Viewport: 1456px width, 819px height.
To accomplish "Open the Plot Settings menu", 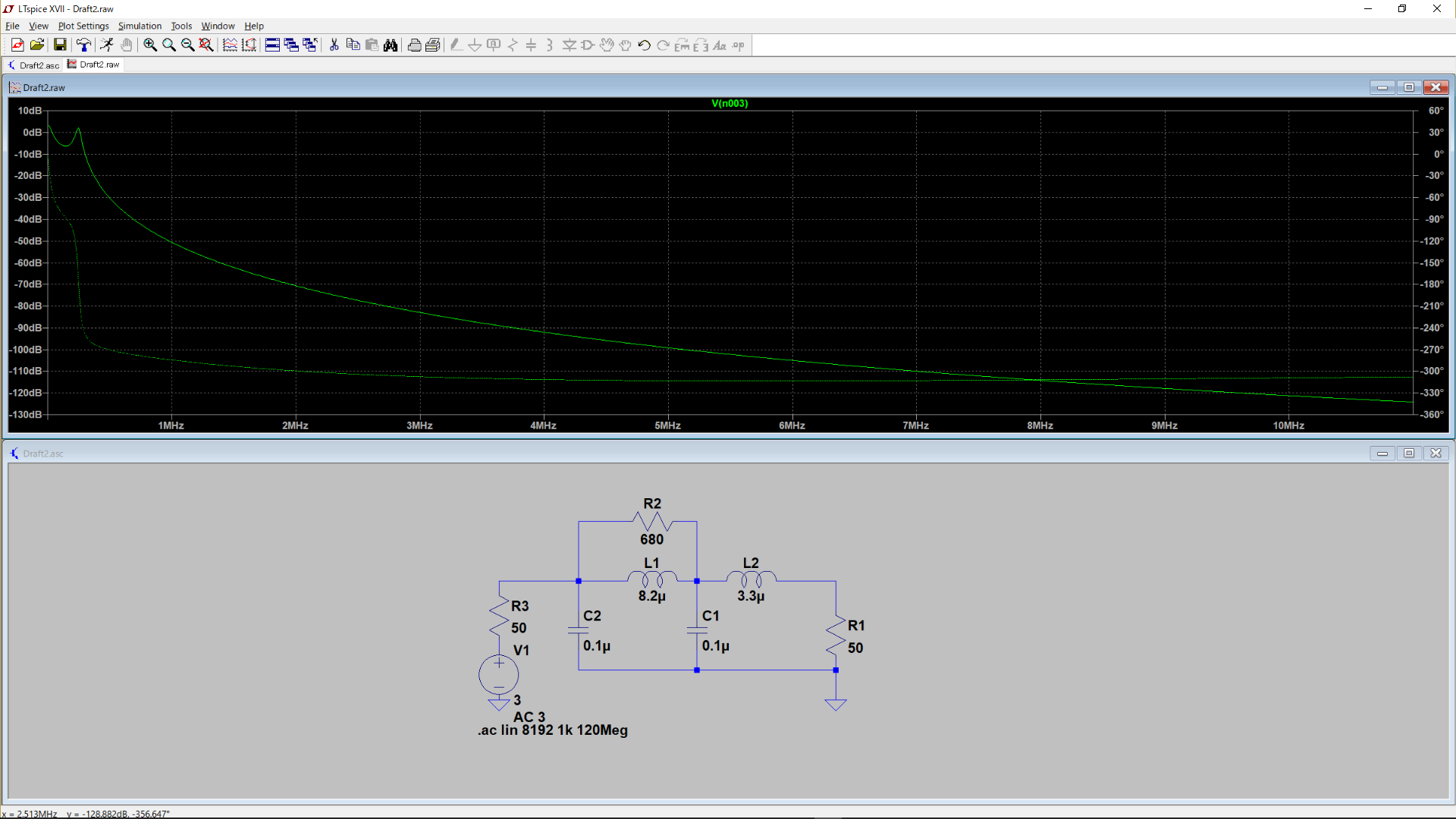I will [83, 26].
